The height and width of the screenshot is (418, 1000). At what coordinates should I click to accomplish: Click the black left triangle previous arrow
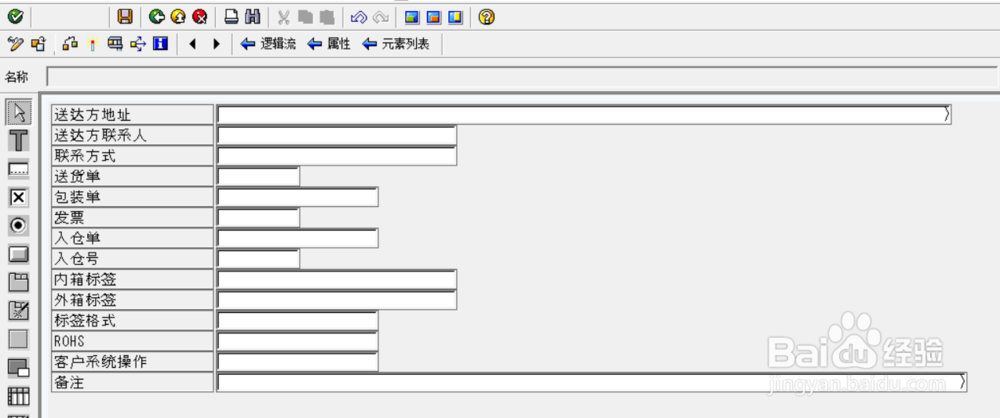click(193, 44)
